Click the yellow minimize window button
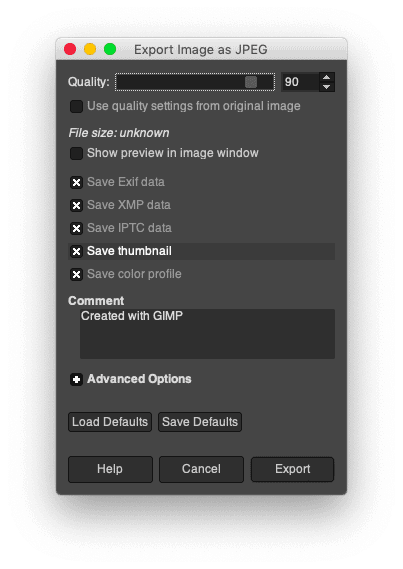Screen dimensions: 403x569 coord(90,49)
